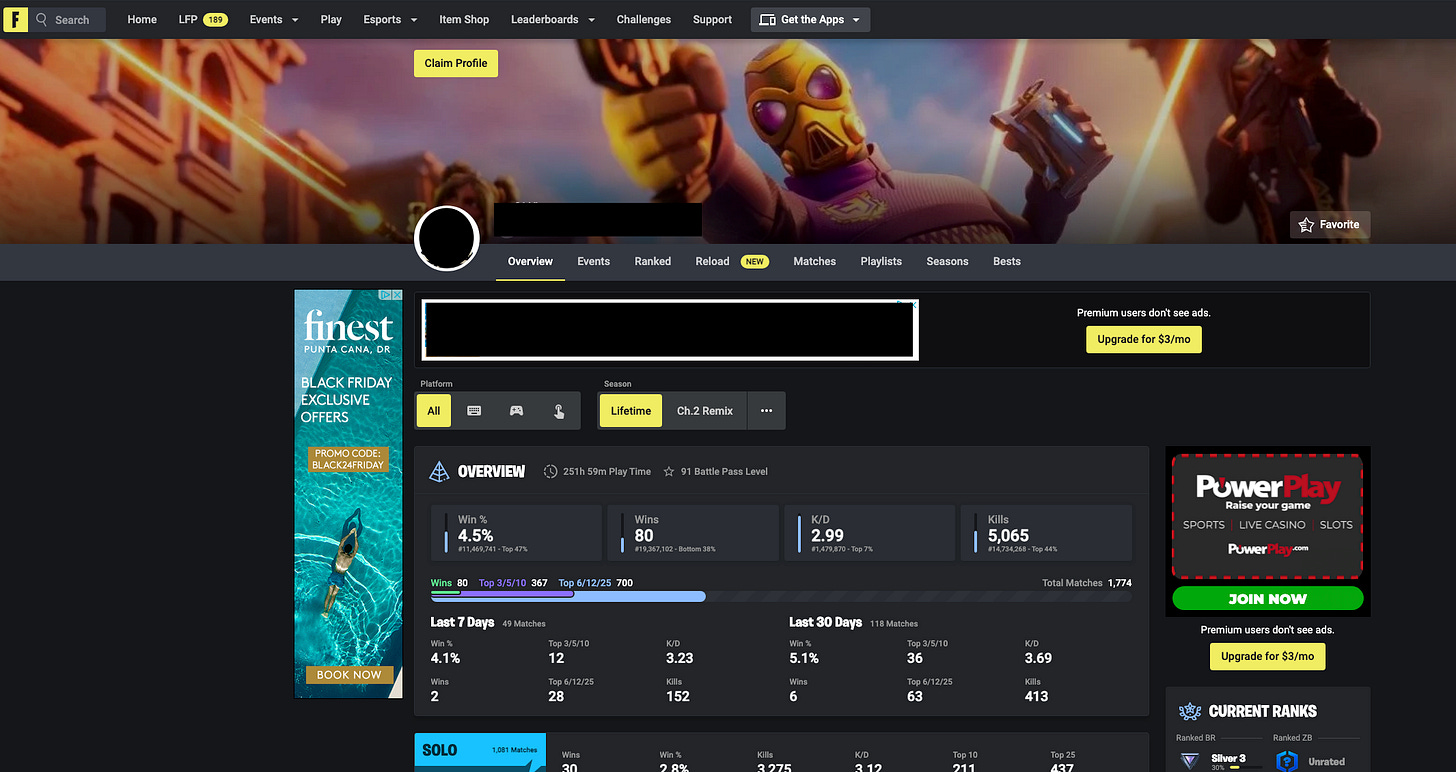Switch to the Overview profile tab

(530, 261)
